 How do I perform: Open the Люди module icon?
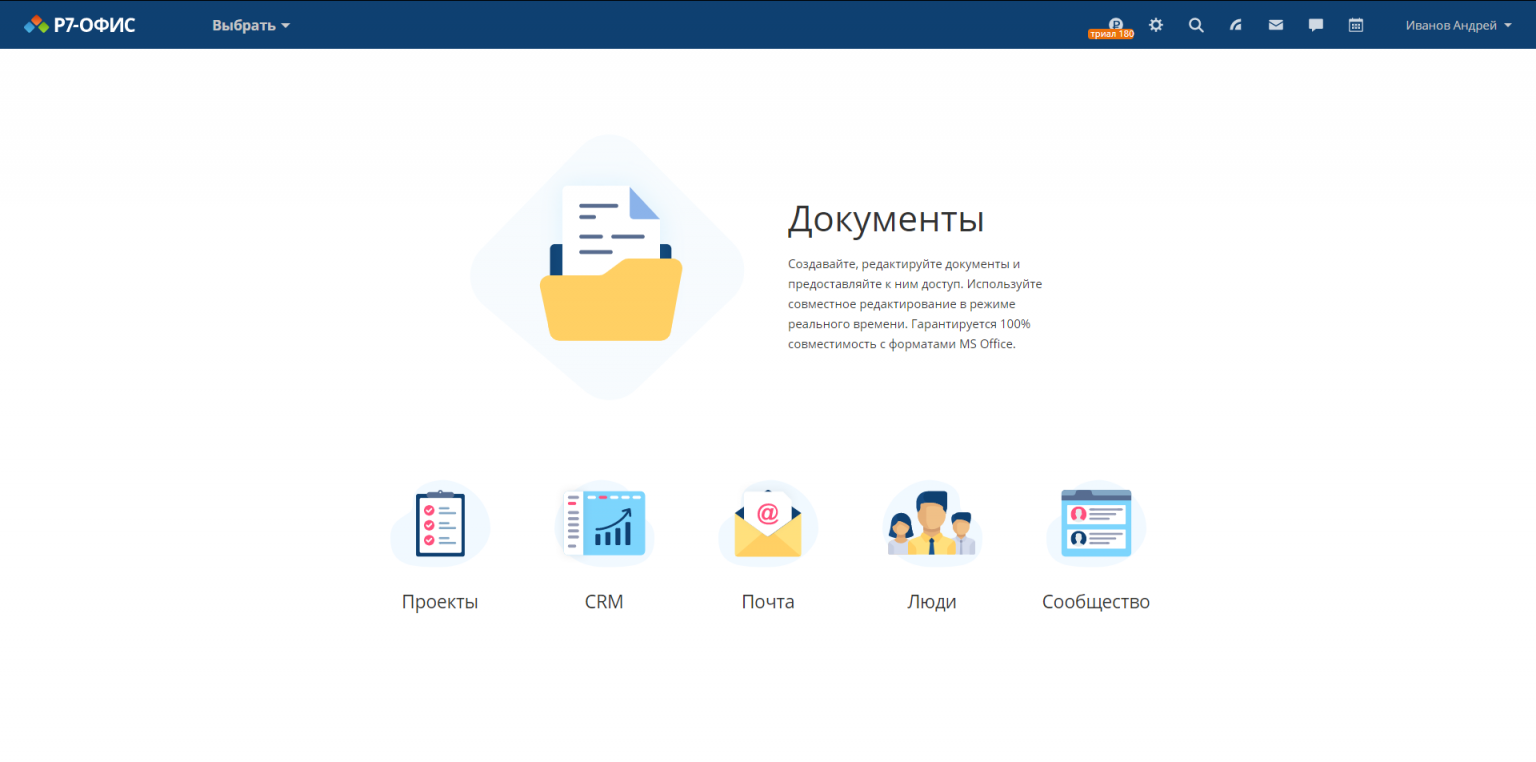(932, 524)
